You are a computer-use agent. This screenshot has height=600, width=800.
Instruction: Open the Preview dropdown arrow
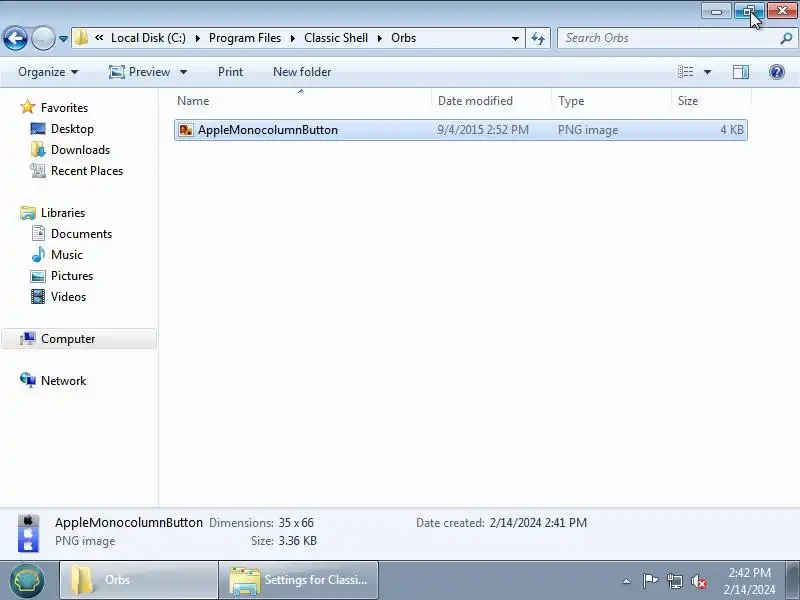(183, 72)
